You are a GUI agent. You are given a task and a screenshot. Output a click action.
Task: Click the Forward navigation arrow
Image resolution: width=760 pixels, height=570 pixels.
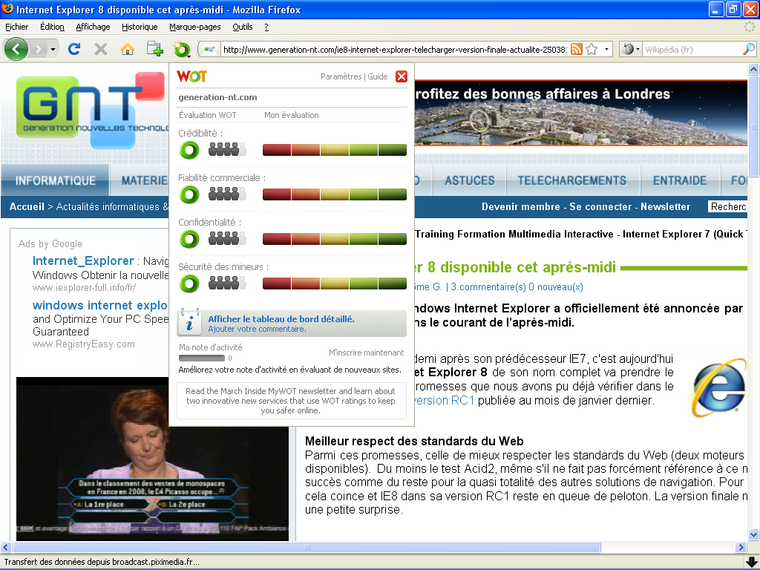point(39,49)
